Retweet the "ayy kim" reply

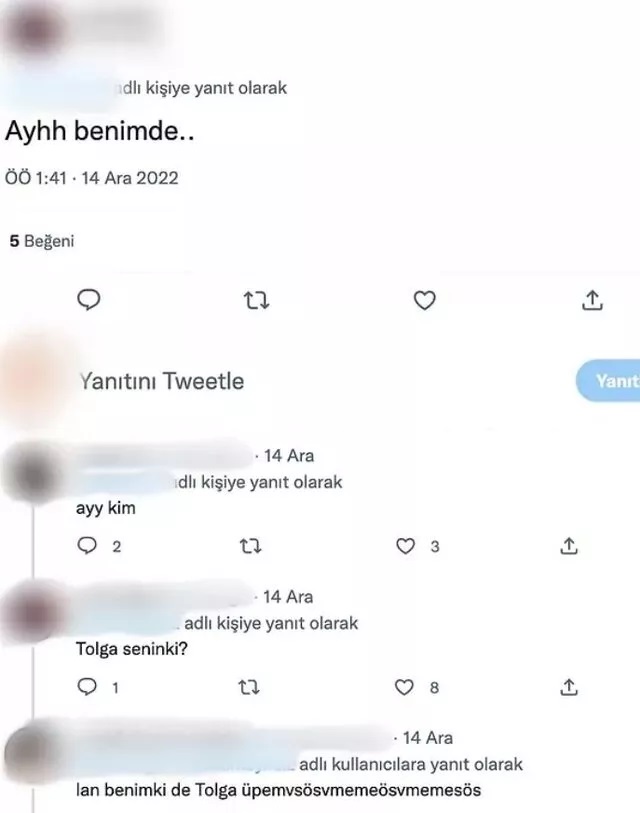(x=250, y=546)
